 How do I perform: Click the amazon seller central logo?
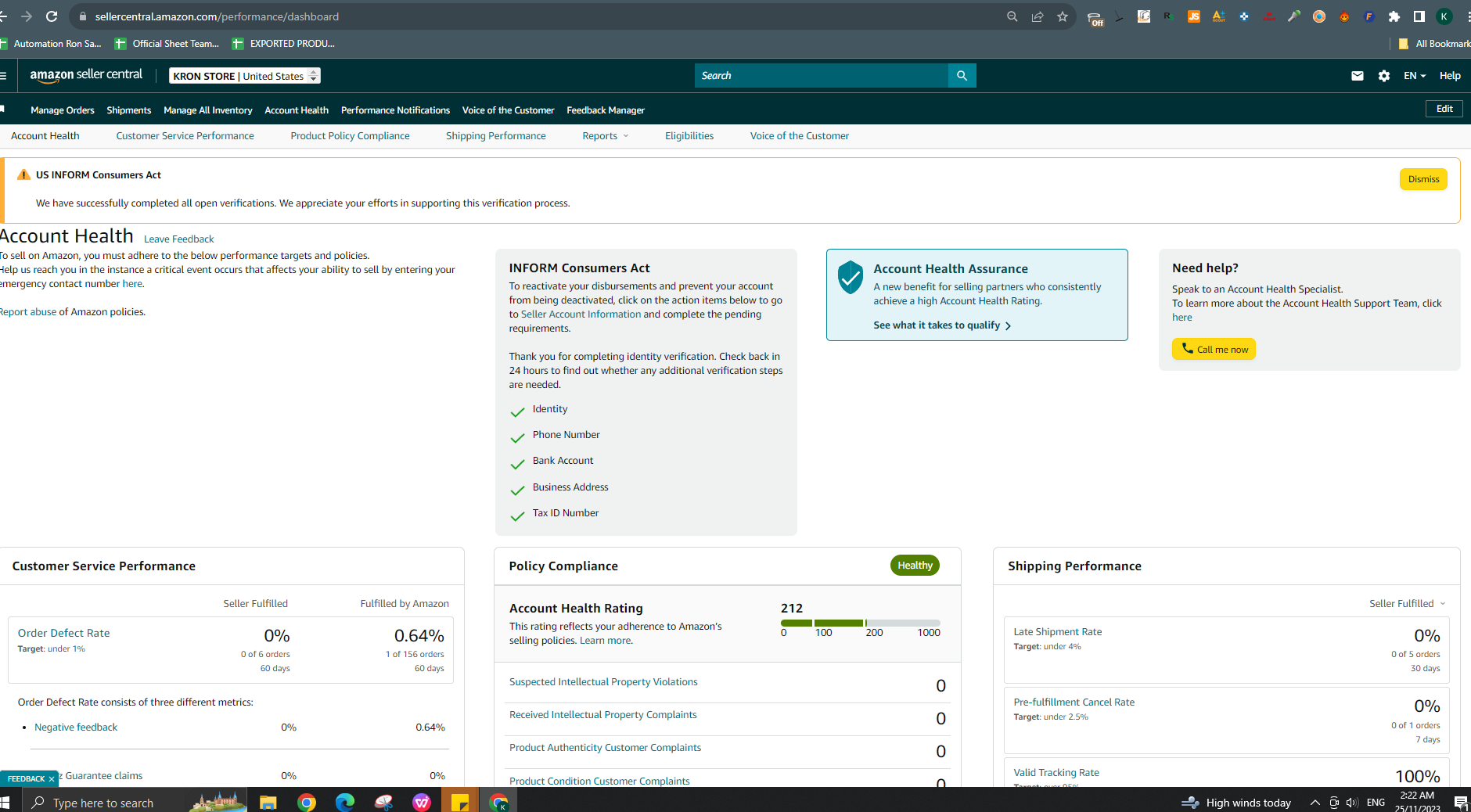pyautogui.click(x=86, y=75)
